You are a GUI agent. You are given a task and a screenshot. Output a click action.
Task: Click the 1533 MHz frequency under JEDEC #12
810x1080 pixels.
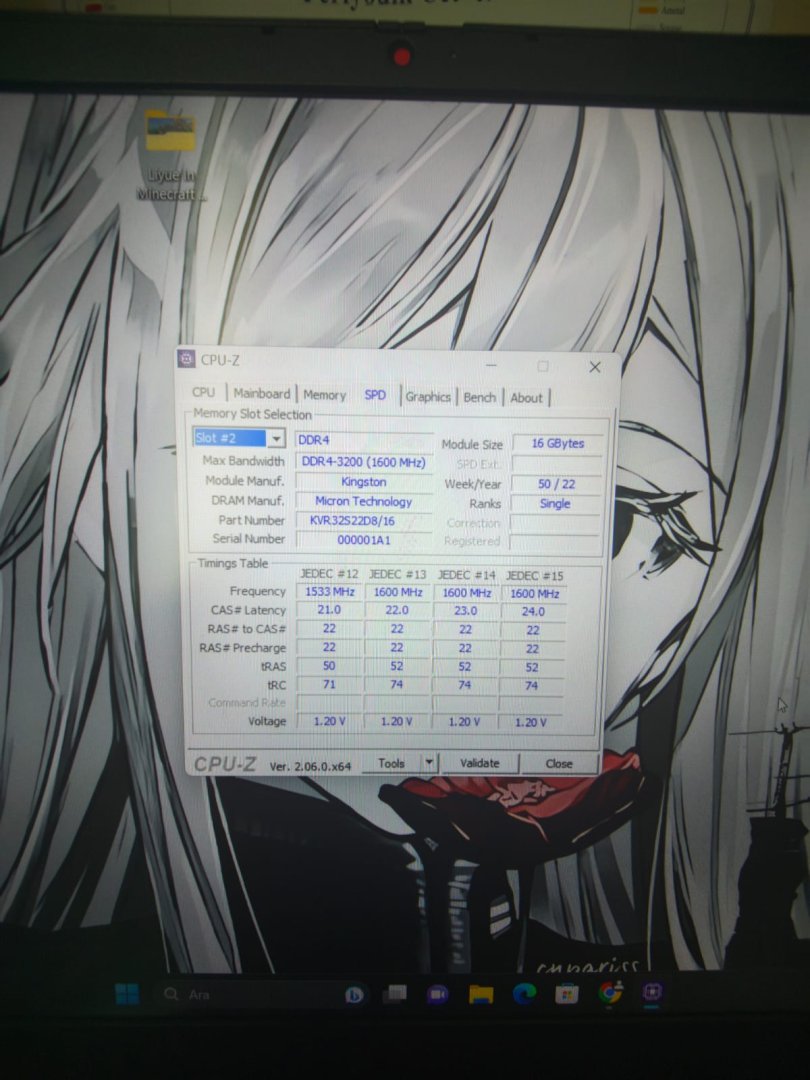point(329,592)
